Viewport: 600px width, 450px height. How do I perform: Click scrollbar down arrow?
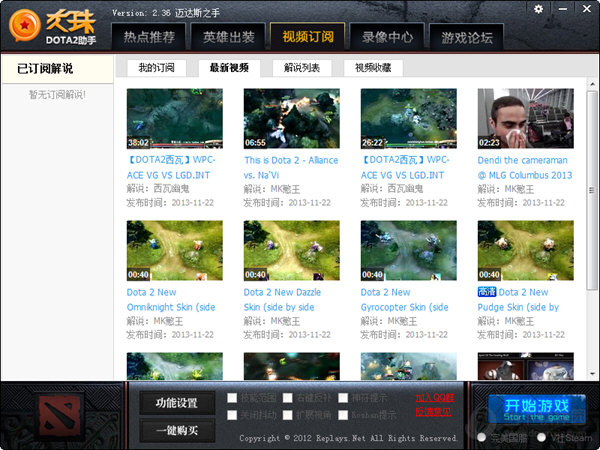[x=592, y=374]
